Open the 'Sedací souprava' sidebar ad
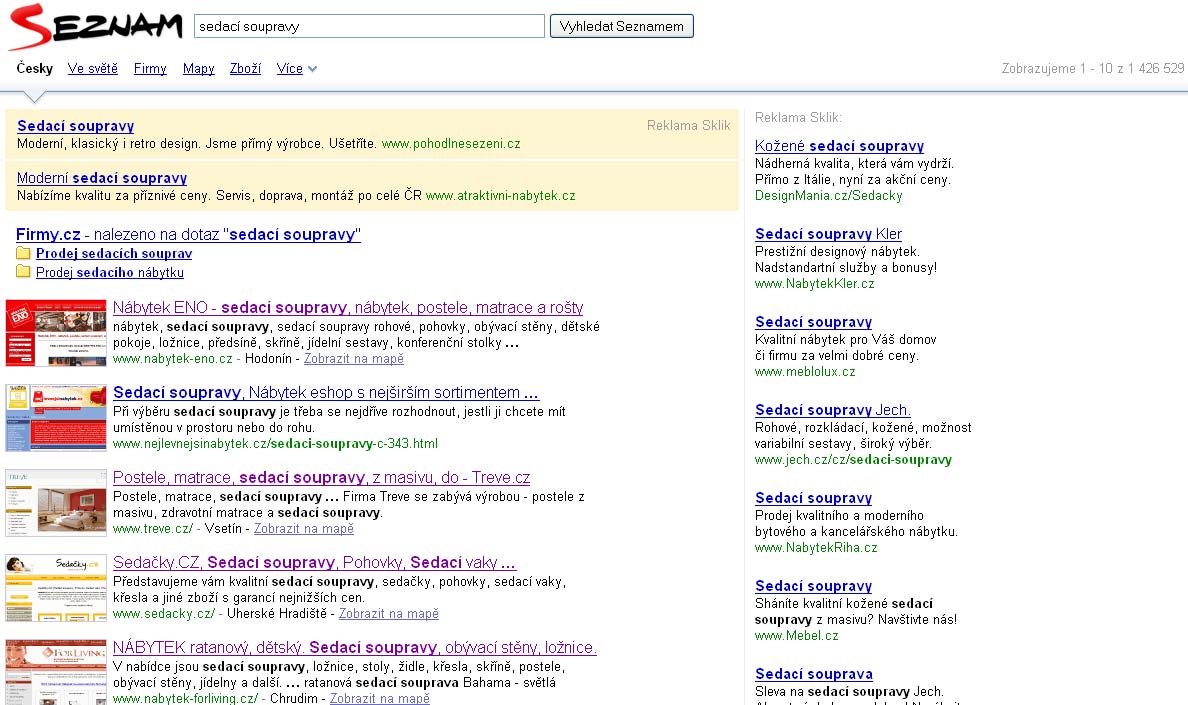This screenshot has height=705, width=1188. tap(814, 673)
